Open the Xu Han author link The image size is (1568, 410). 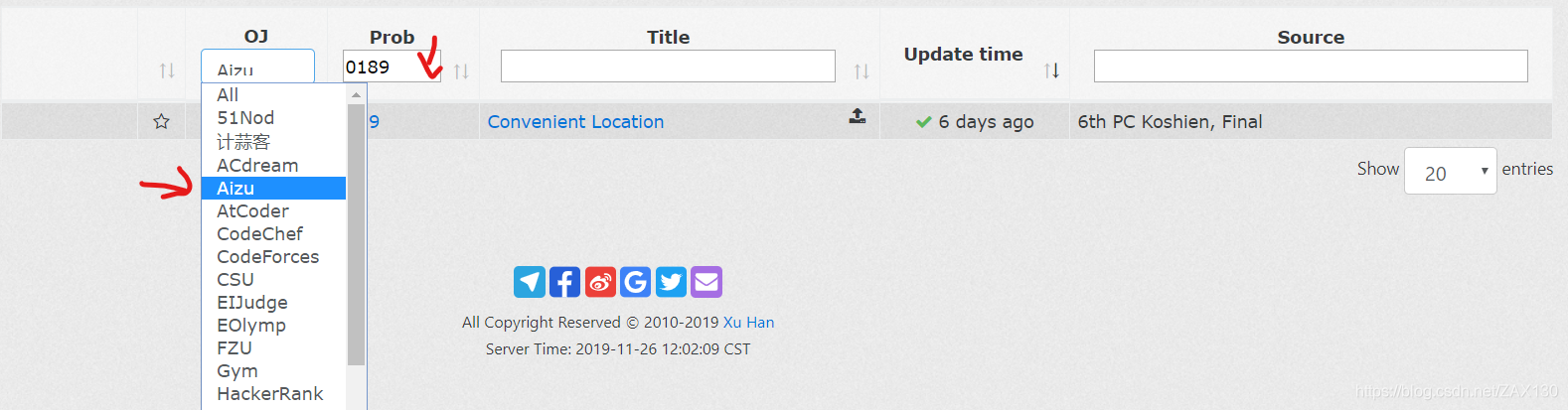(x=748, y=322)
